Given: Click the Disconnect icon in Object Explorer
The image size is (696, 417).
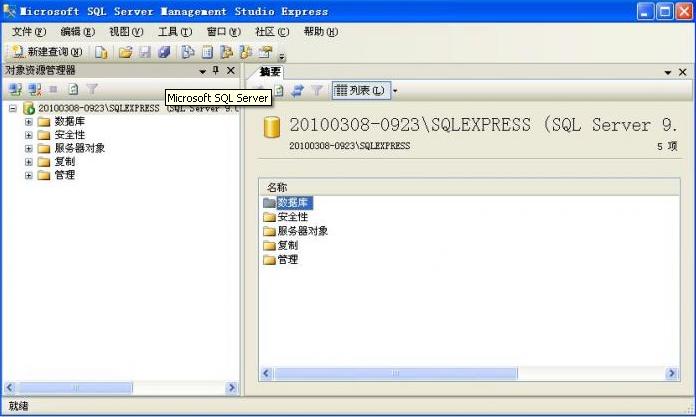Looking at the screenshot, I should point(35,89).
